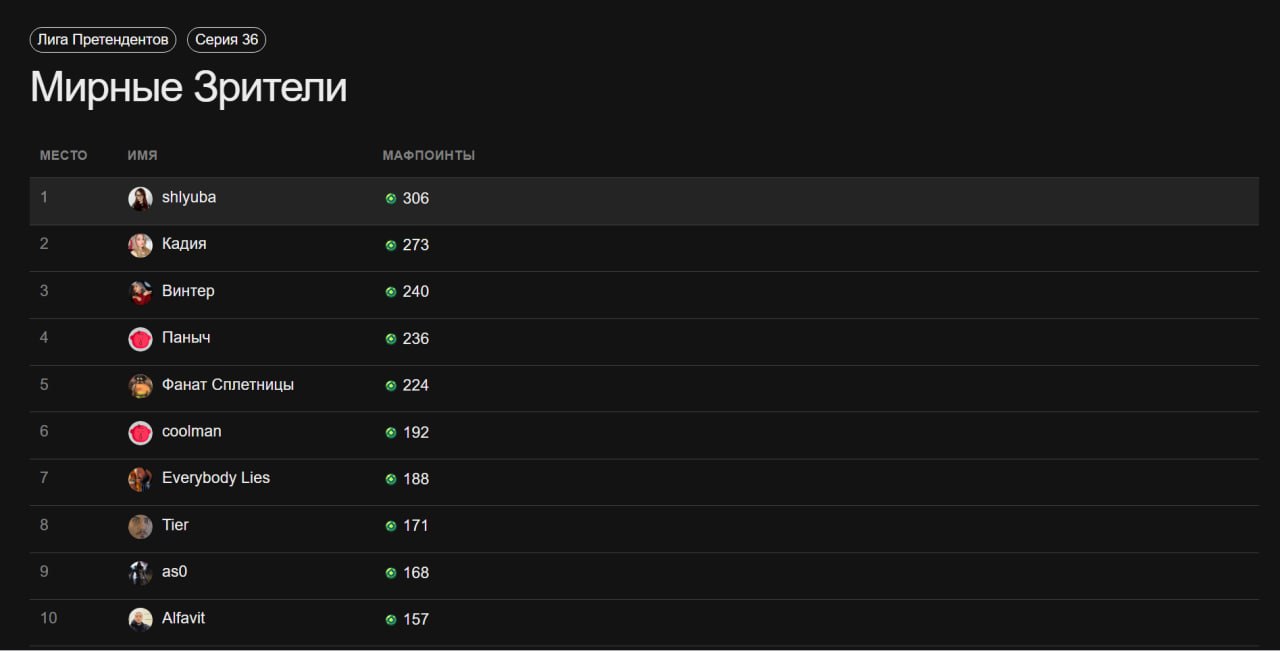
Task: Click coolman's red avatar icon
Action: pos(140,433)
